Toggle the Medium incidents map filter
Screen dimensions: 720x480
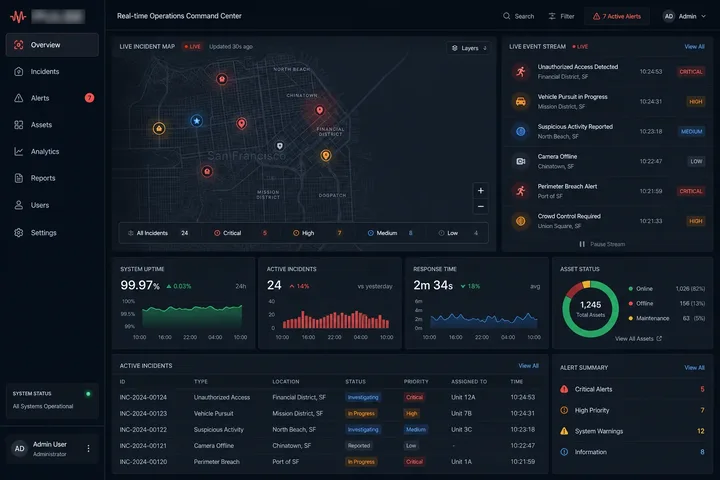click(390, 233)
